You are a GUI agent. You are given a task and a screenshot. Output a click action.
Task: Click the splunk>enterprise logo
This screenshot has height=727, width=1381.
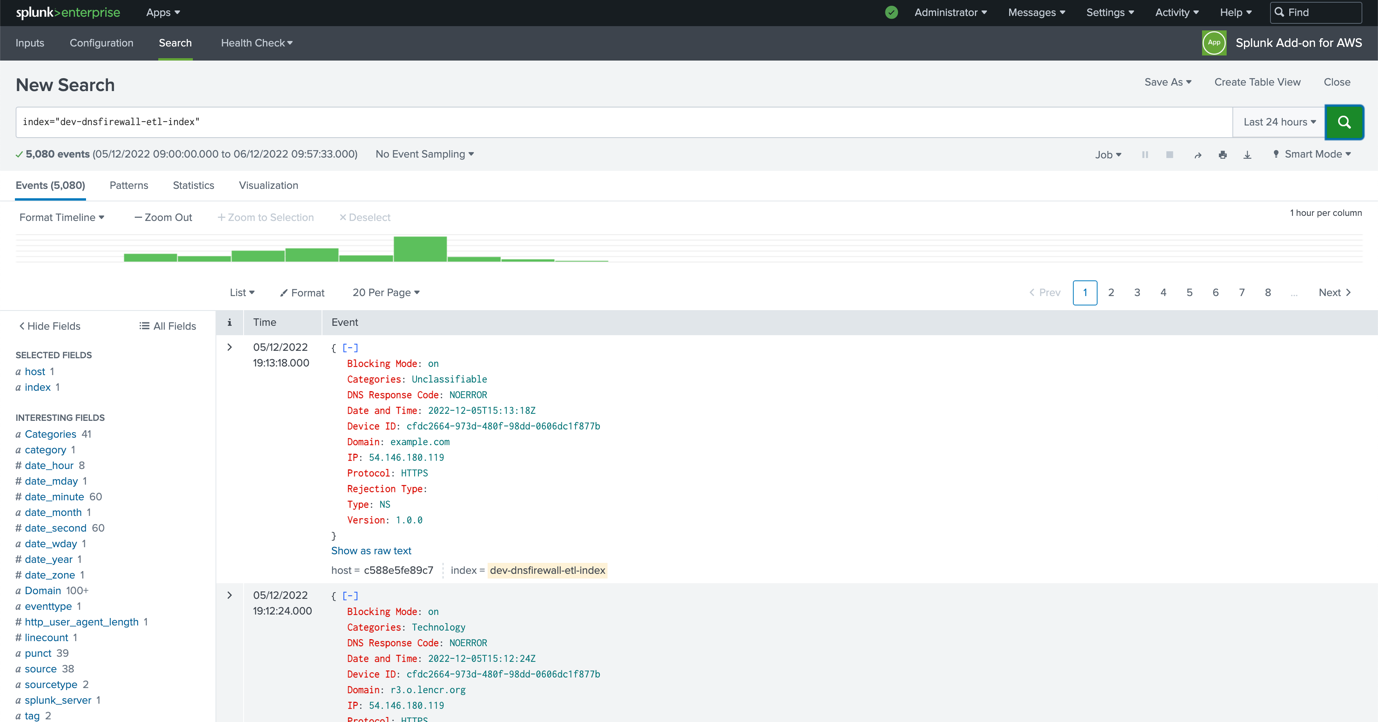[x=68, y=12]
